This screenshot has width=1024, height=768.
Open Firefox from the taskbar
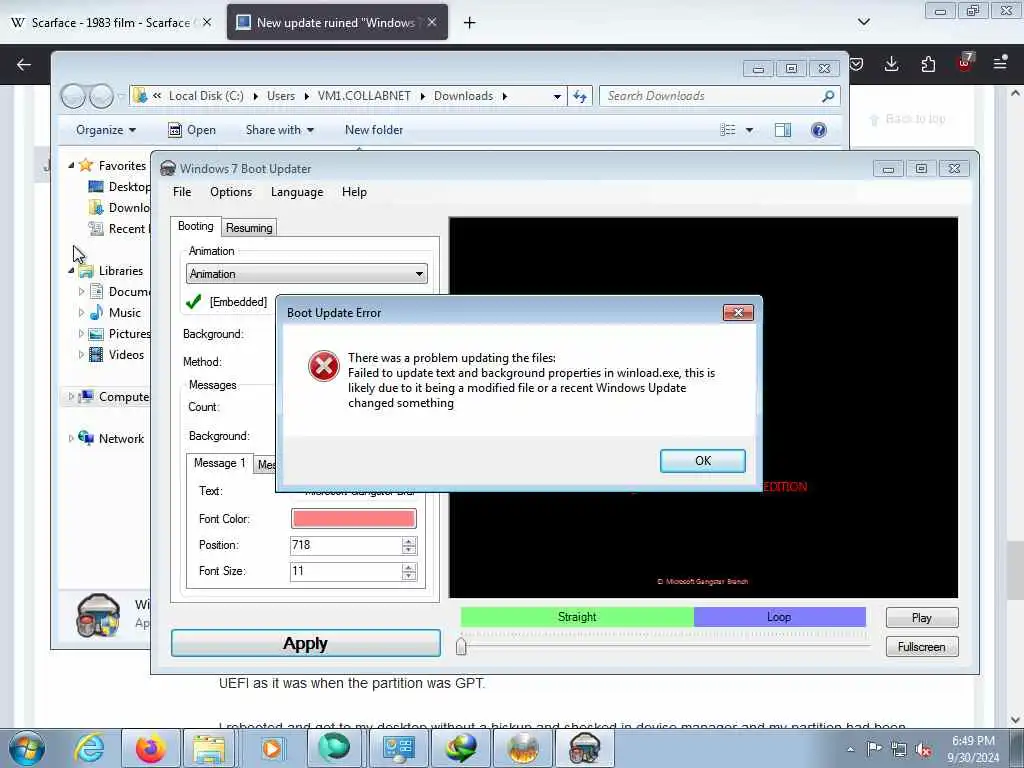point(150,748)
